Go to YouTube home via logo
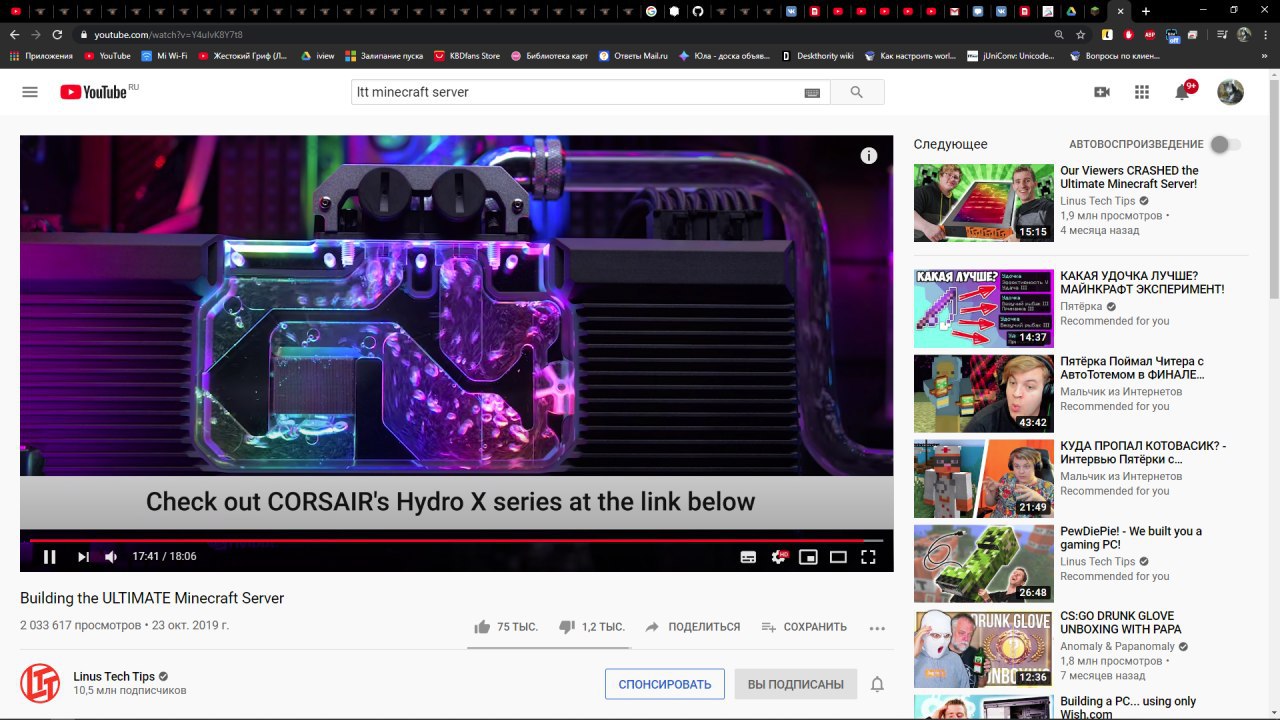Screen dimensions: 1280x720 (x=93, y=92)
